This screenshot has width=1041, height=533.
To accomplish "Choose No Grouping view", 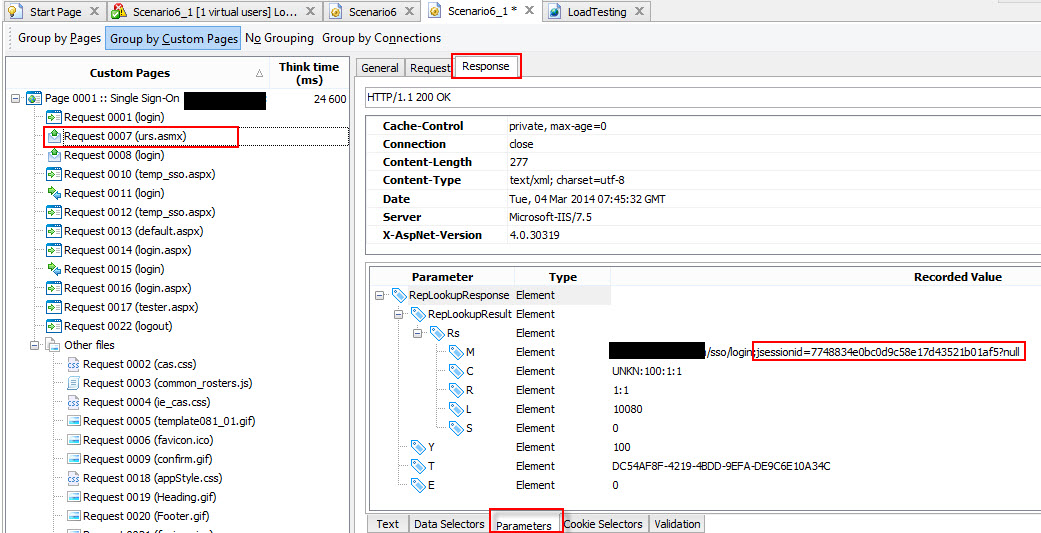I will coord(279,38).
